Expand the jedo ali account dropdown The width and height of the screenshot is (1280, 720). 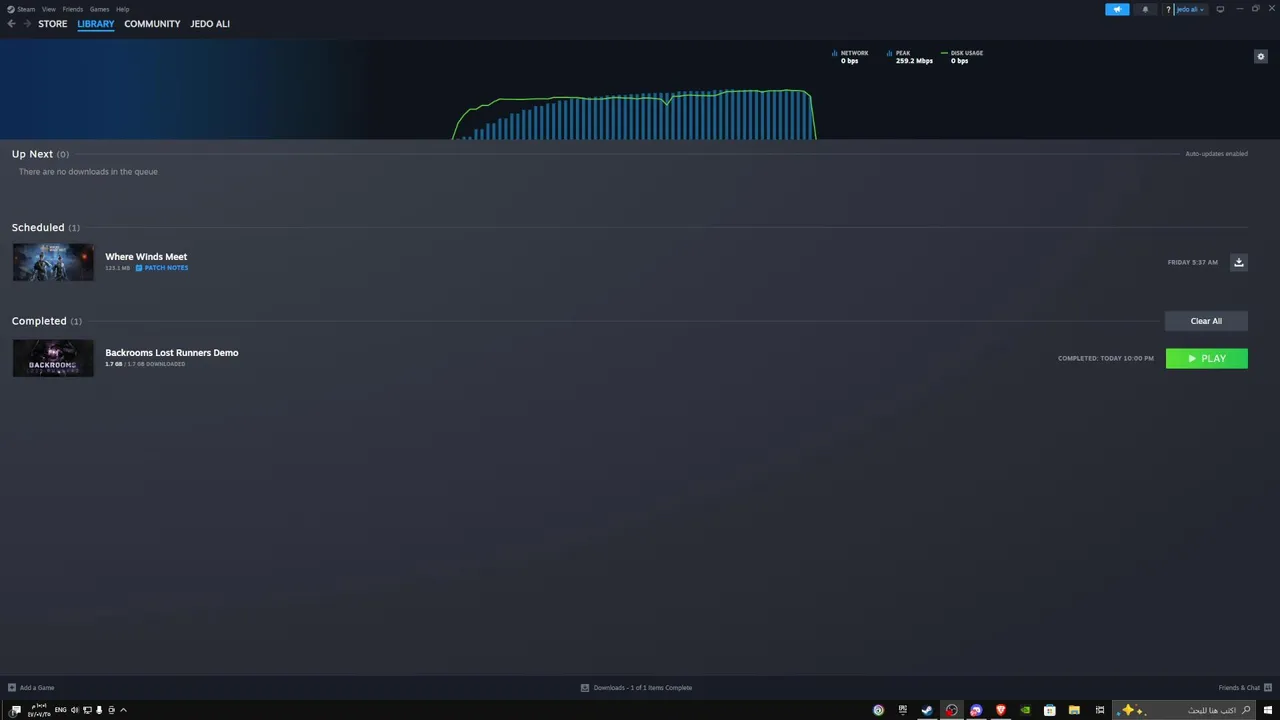[x=1190, y=9]
